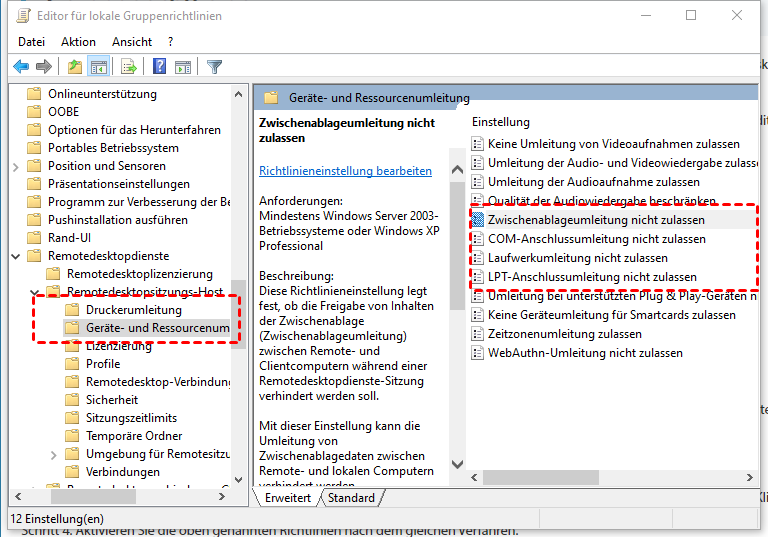Select Keine Geräteumleitung für Smartcards zulassen

[x=612, y=315]
